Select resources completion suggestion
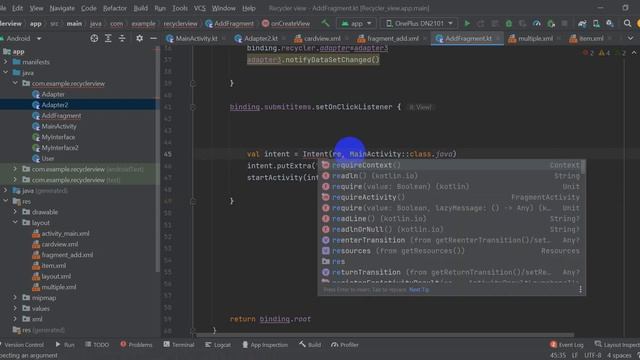640x360 pixels. coord(451,251)
